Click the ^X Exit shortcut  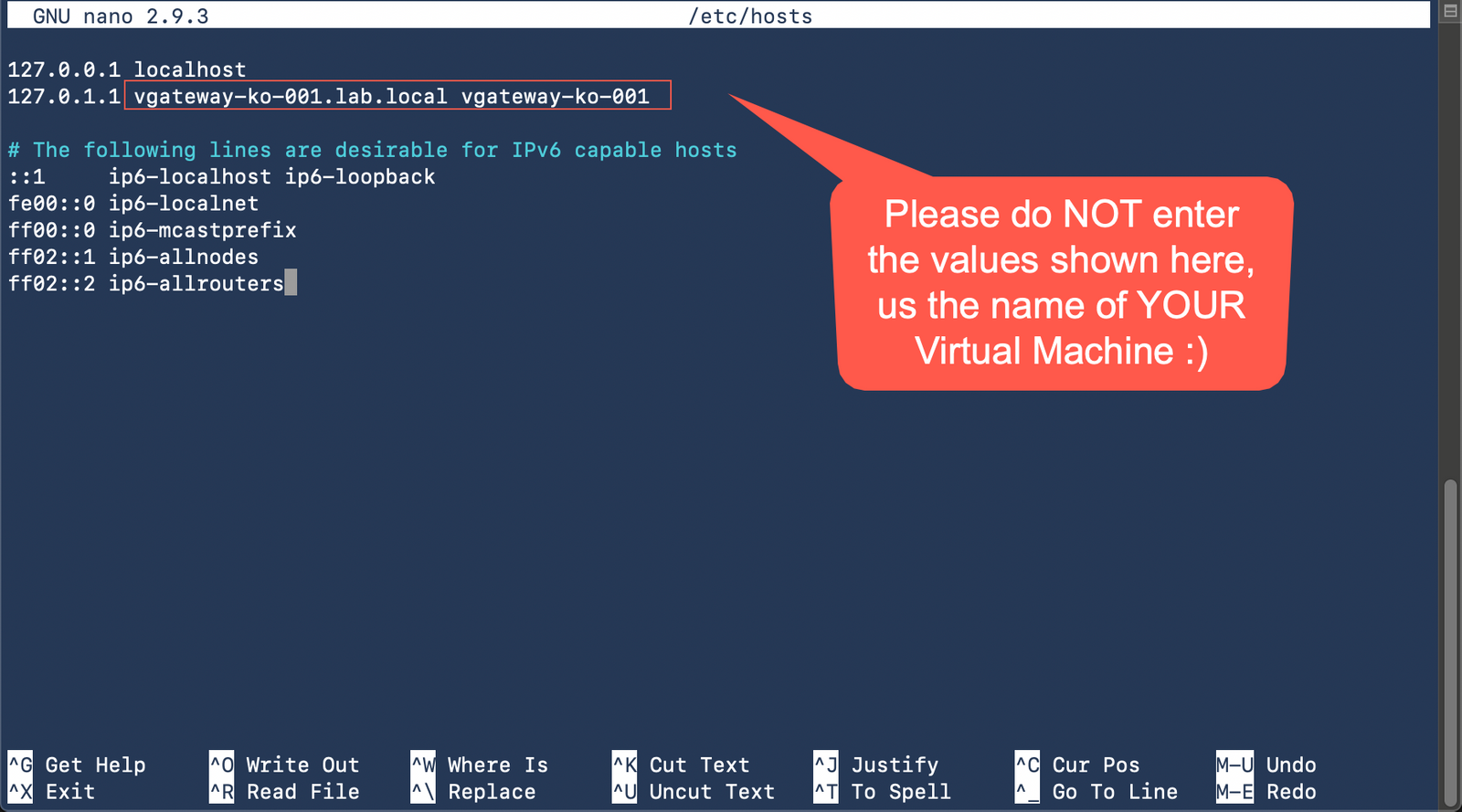click(52, 791)
